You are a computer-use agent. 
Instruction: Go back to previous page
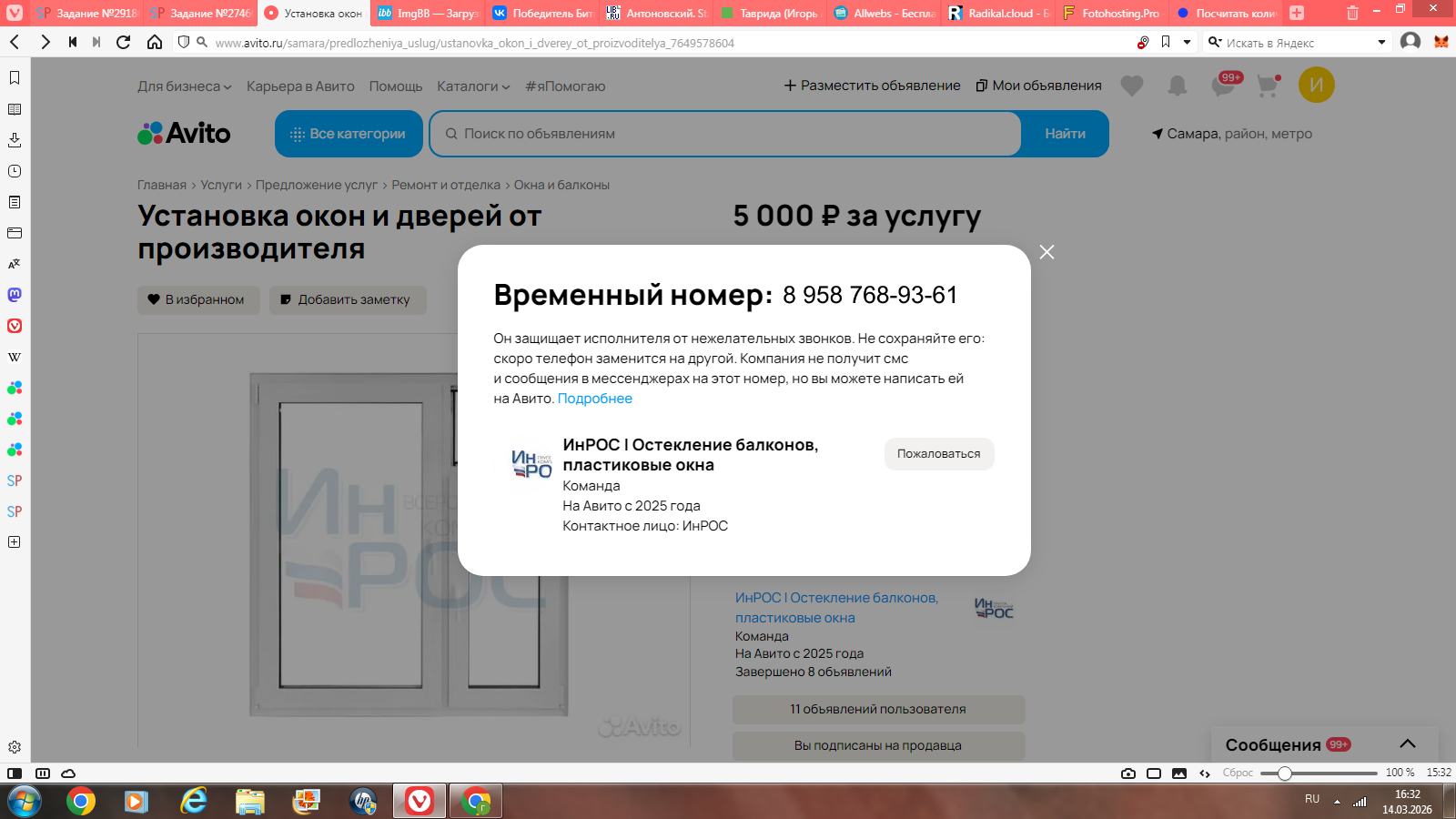[x=15, y=42]
